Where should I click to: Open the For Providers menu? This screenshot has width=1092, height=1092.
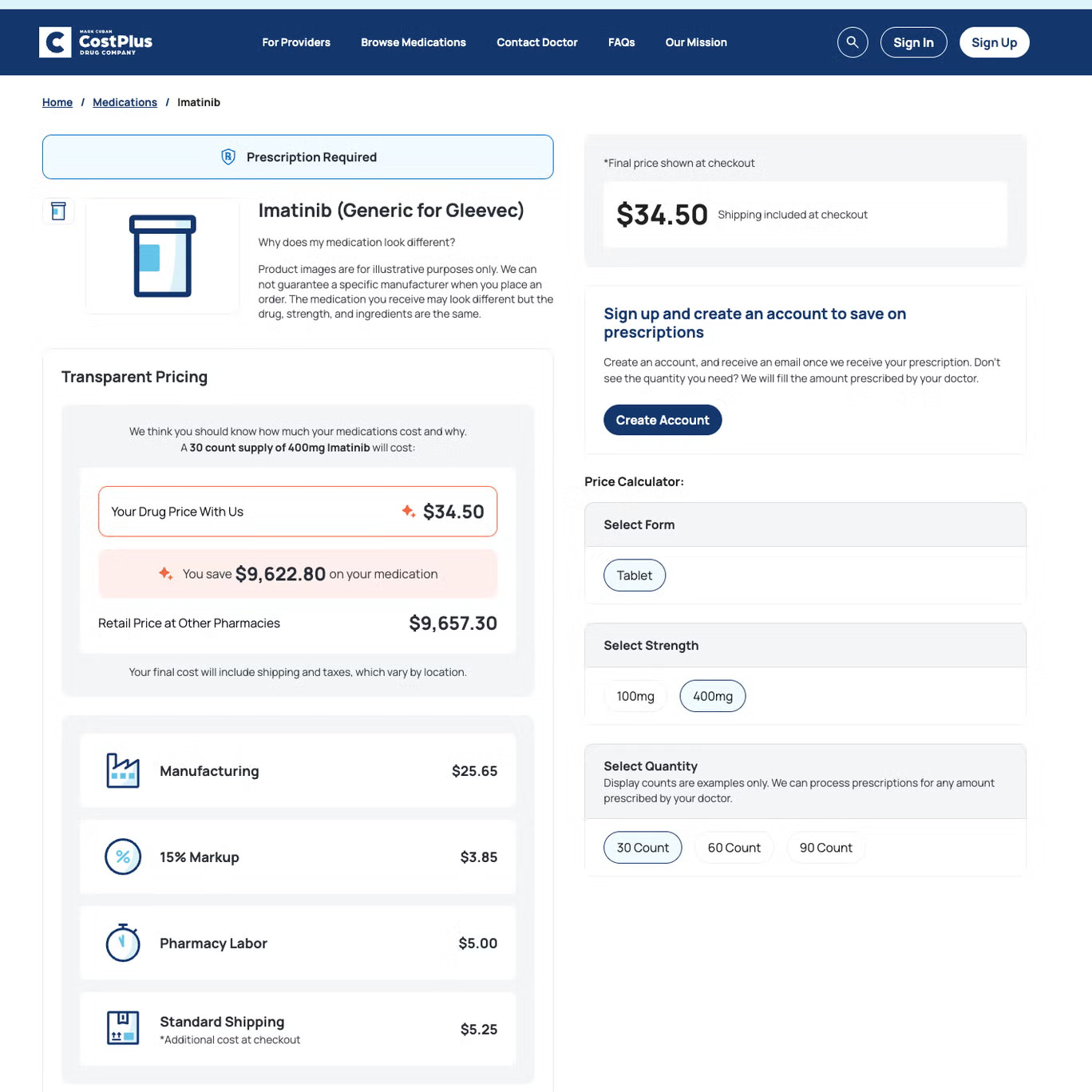[x=296, y=42]
